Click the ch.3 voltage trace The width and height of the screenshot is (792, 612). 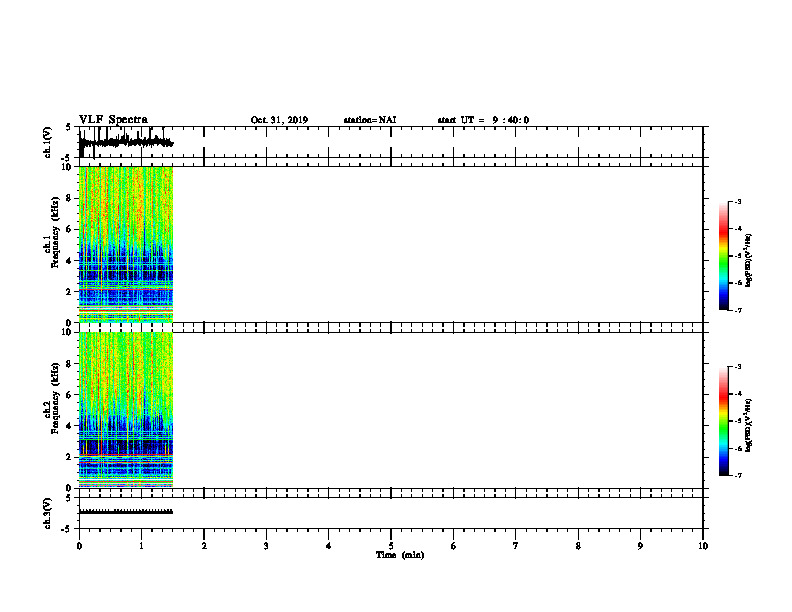126,512
